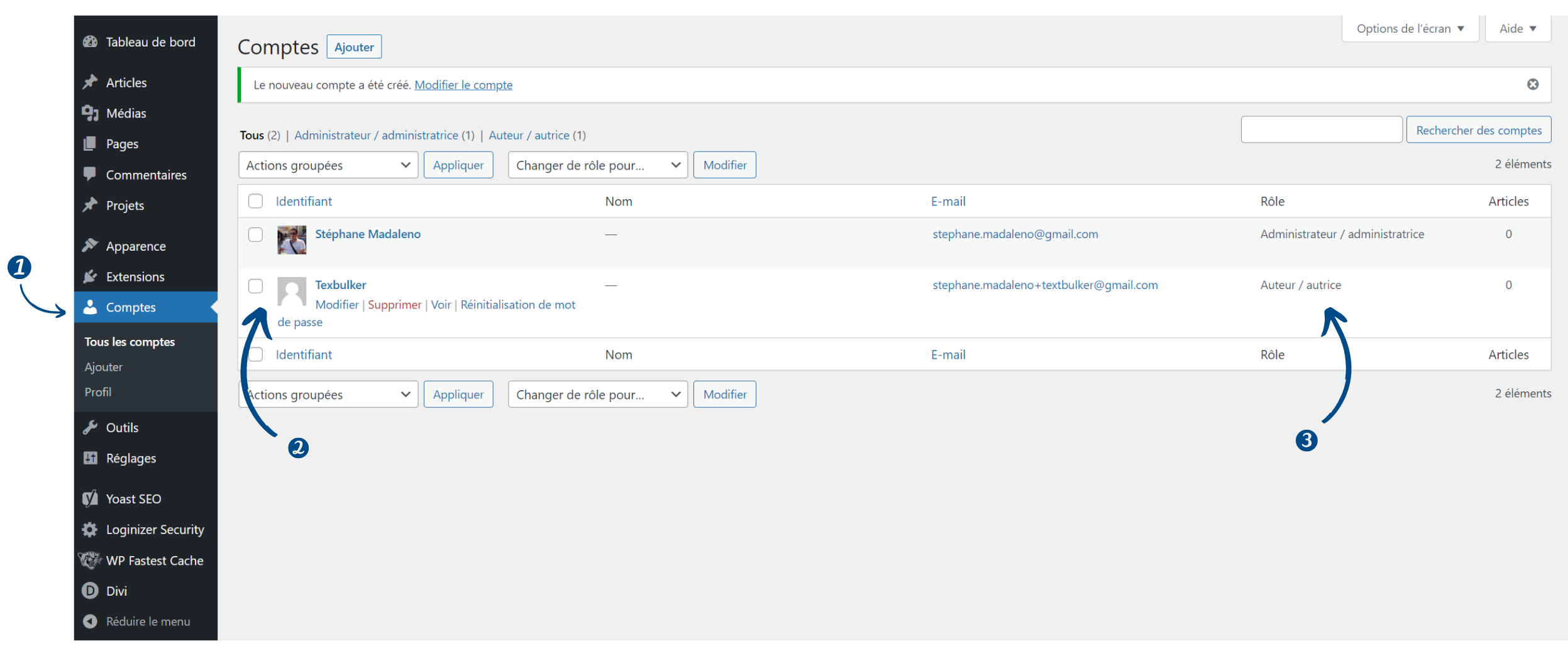Filter accounts by Auteur / autrice

pyautogui.click(x=530, y=134)
